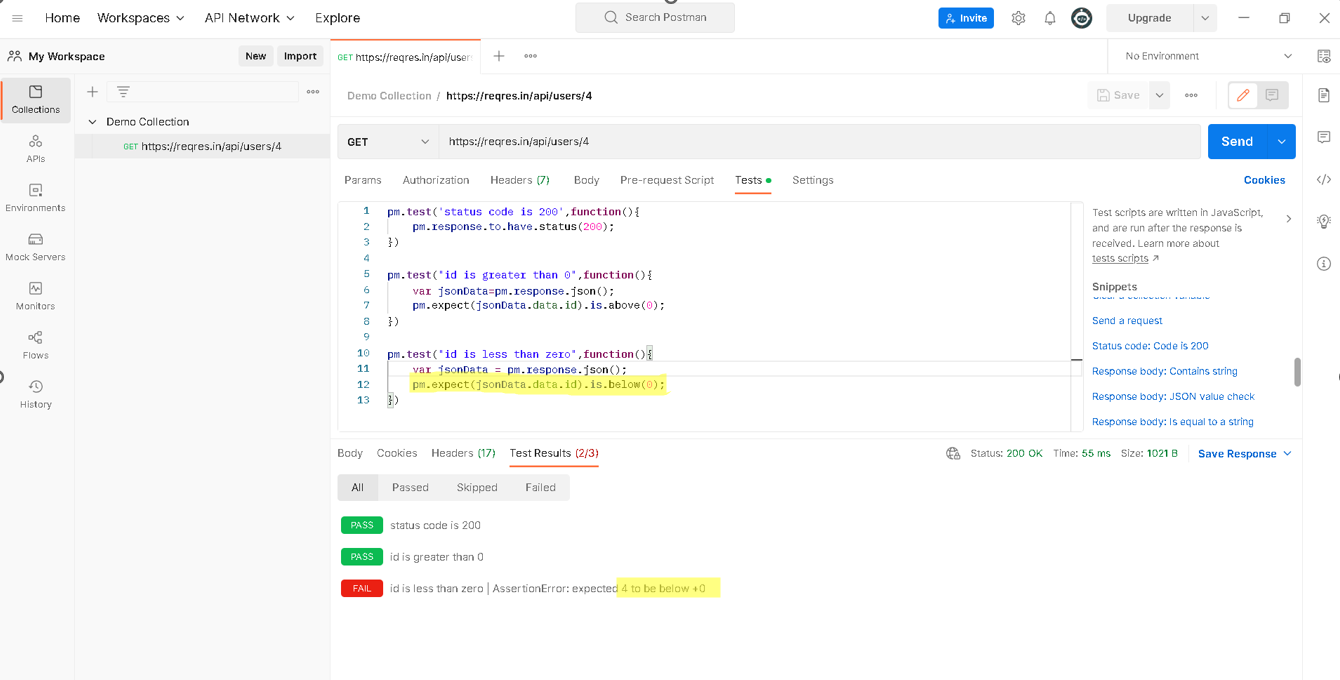Open the Upgrade dropdown arrow
The image size is (1340, 680).
[x=1205, y=18]
